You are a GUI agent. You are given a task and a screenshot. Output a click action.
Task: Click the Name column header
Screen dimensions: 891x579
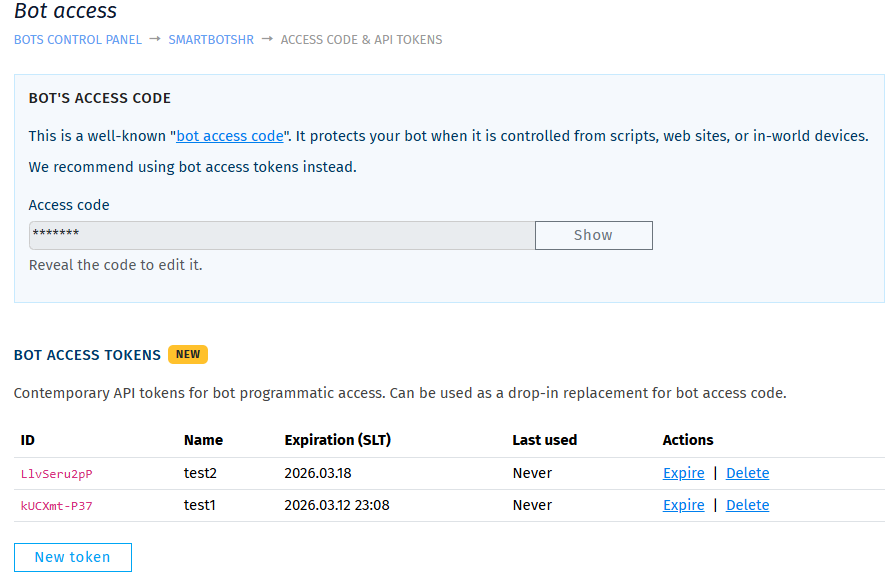point(203,440)
